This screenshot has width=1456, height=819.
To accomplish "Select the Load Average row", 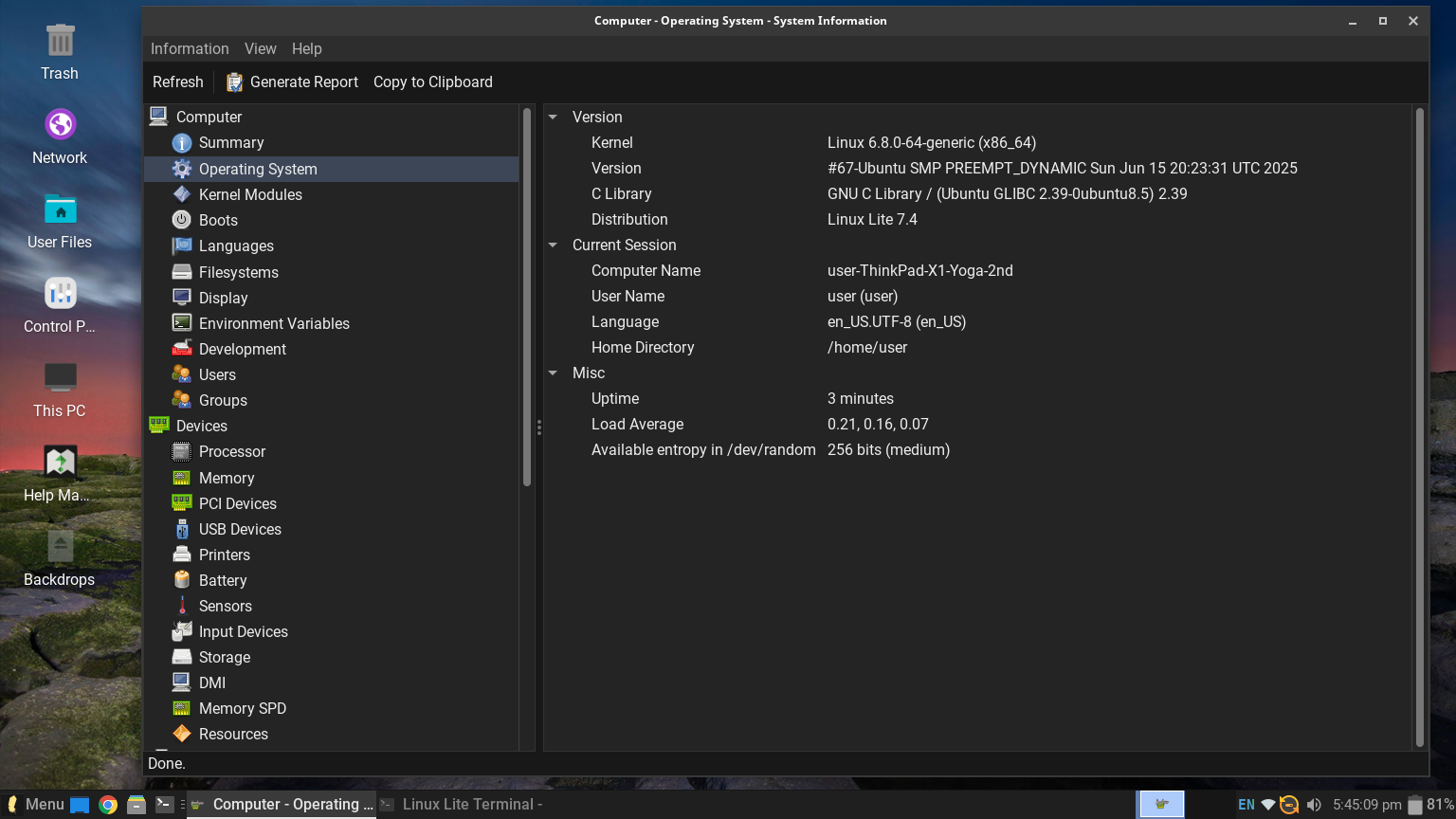I will click(976, 425).
